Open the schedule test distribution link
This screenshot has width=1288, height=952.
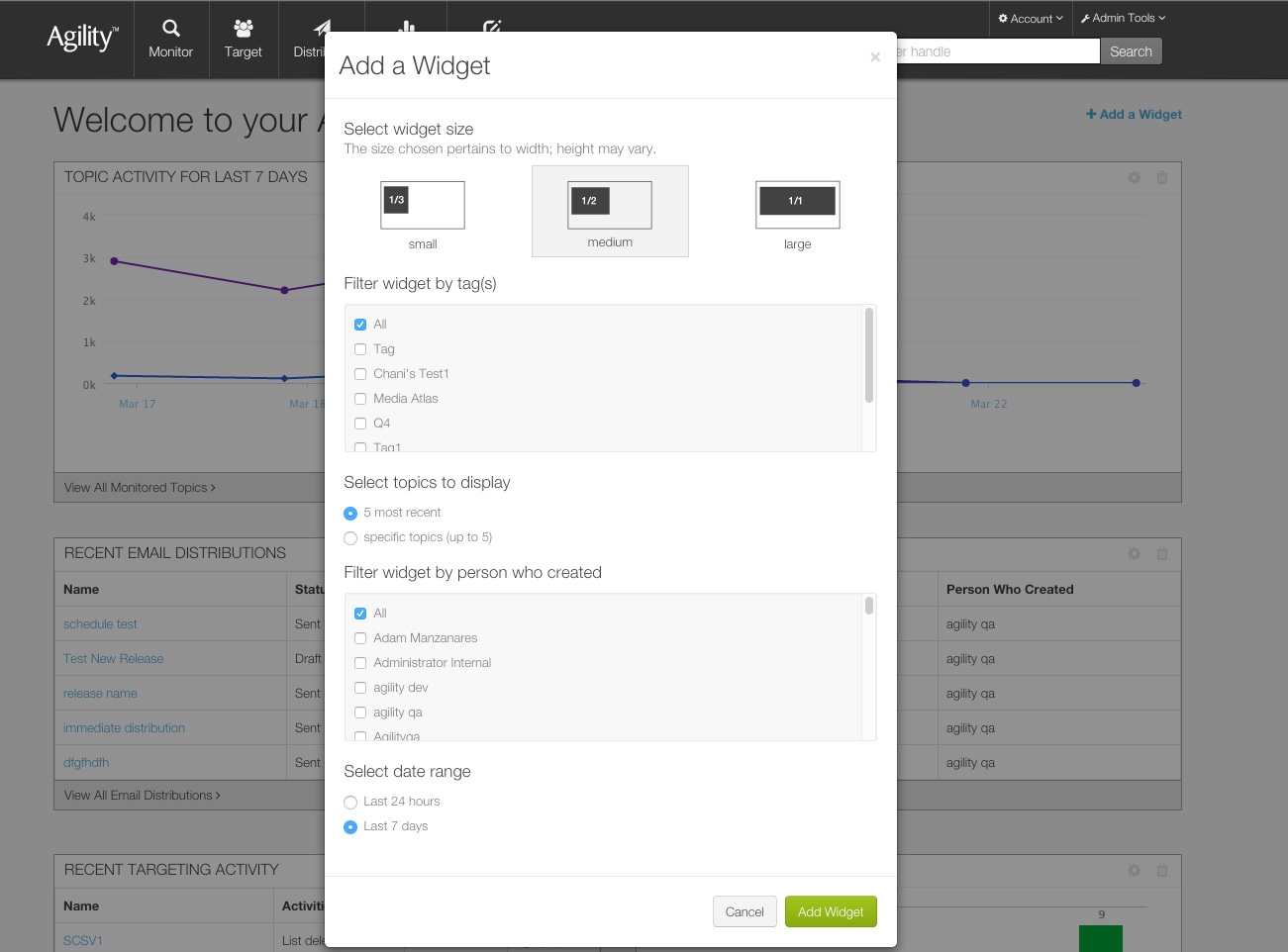pos(100,624)
